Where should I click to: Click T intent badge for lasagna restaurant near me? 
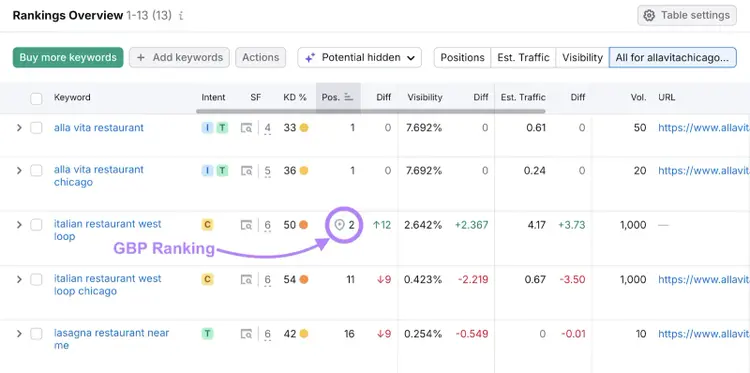pyautogui.click(x=207, y=334)
